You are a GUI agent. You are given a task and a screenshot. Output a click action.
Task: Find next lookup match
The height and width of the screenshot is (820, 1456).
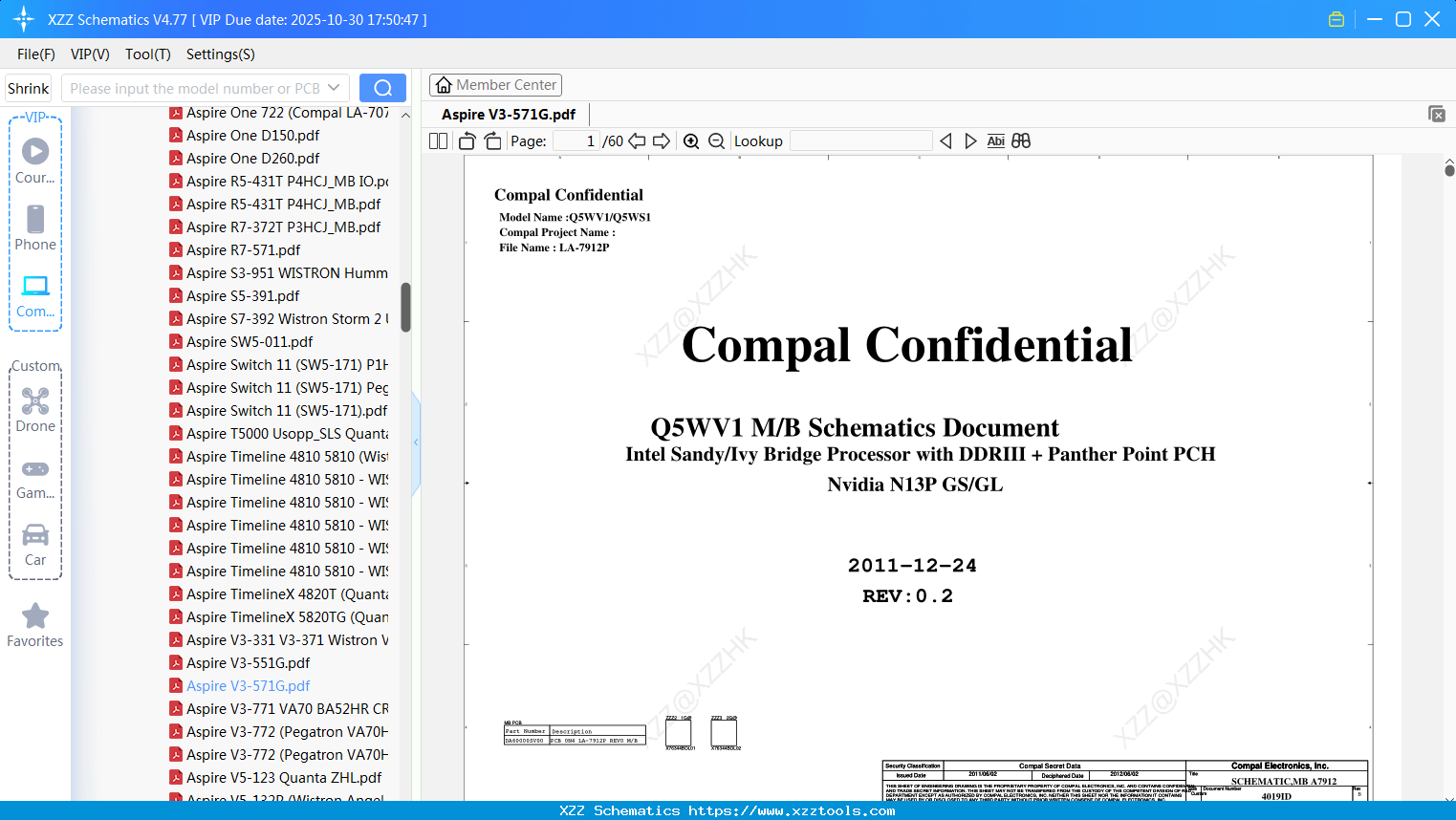click(x=970, y=141)
